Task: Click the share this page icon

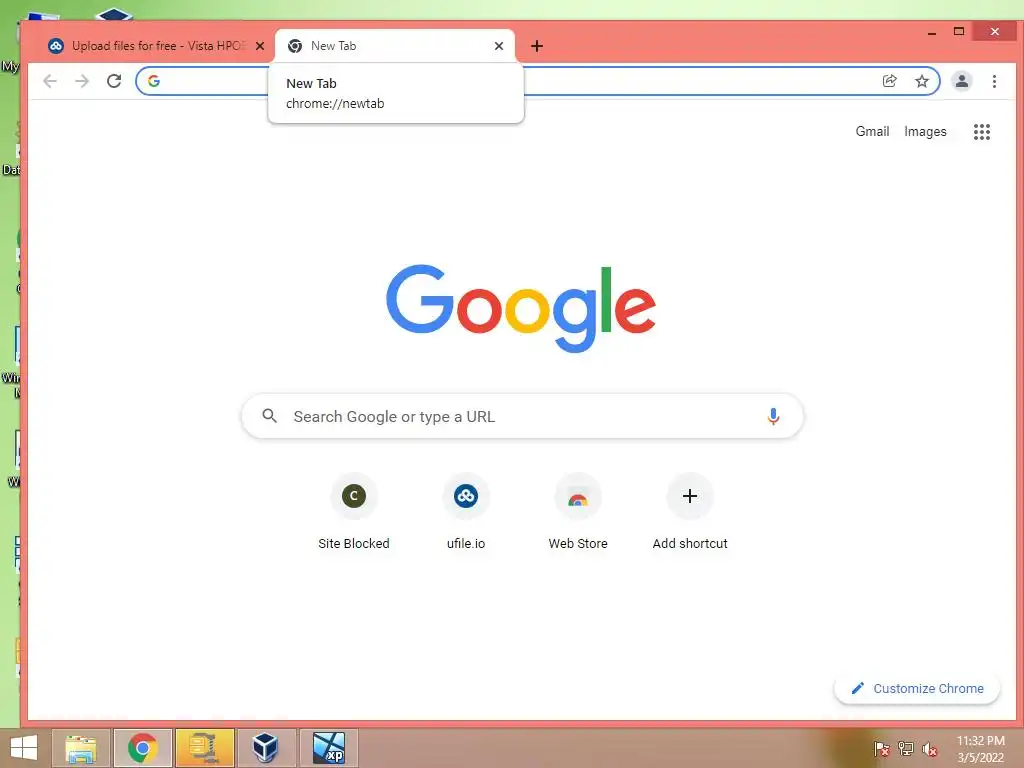Action: [889, 81]
